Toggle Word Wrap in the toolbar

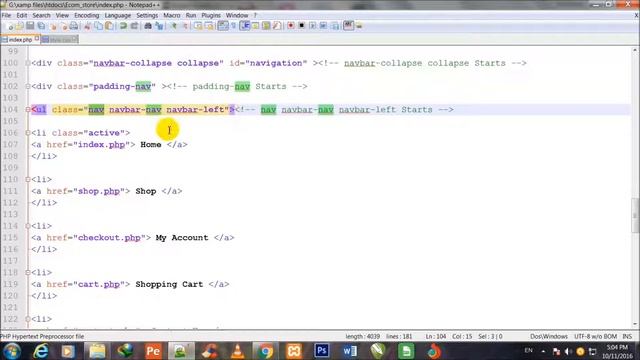click(222, 26)
